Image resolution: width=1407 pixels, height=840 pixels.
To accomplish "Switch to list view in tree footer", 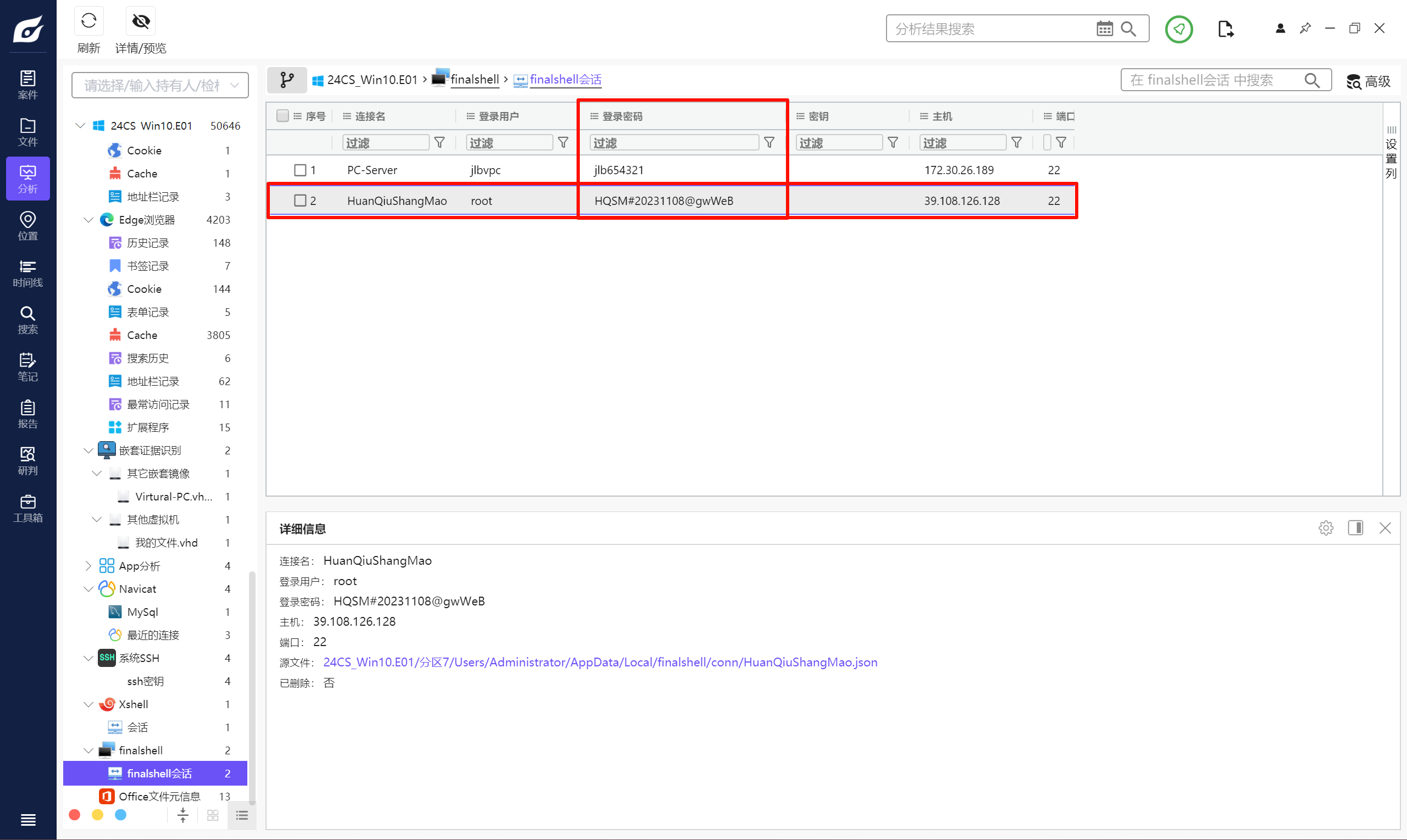I will coord(242,815).
